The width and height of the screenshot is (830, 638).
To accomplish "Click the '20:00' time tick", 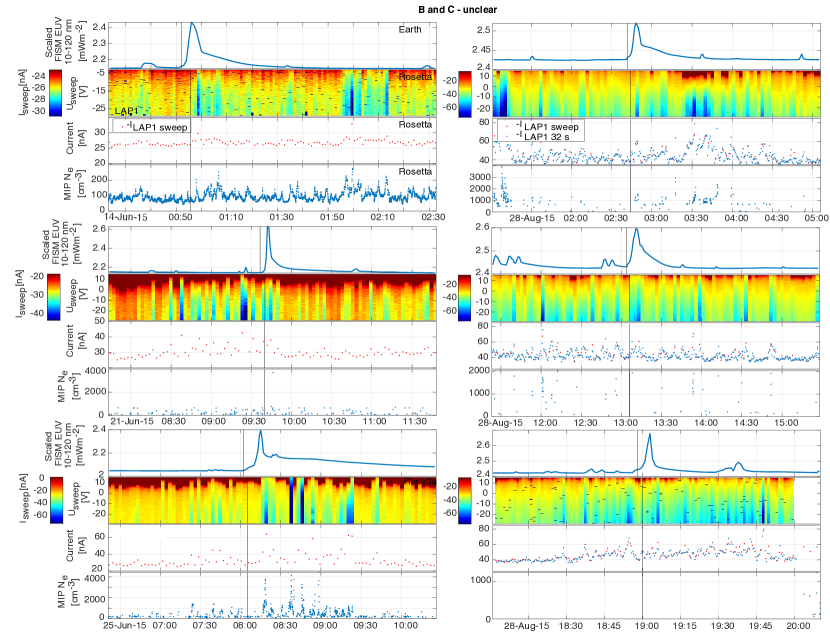I will [x=799, y=626].
